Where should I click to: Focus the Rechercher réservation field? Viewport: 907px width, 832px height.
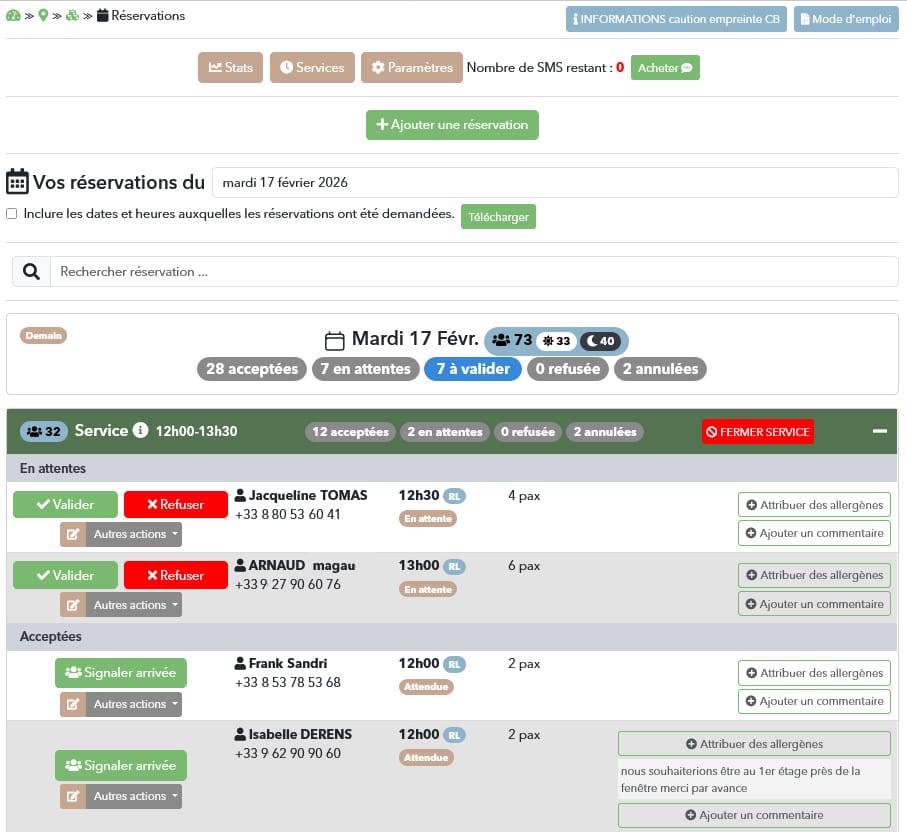pyautogui.click(x=474, y=272)
